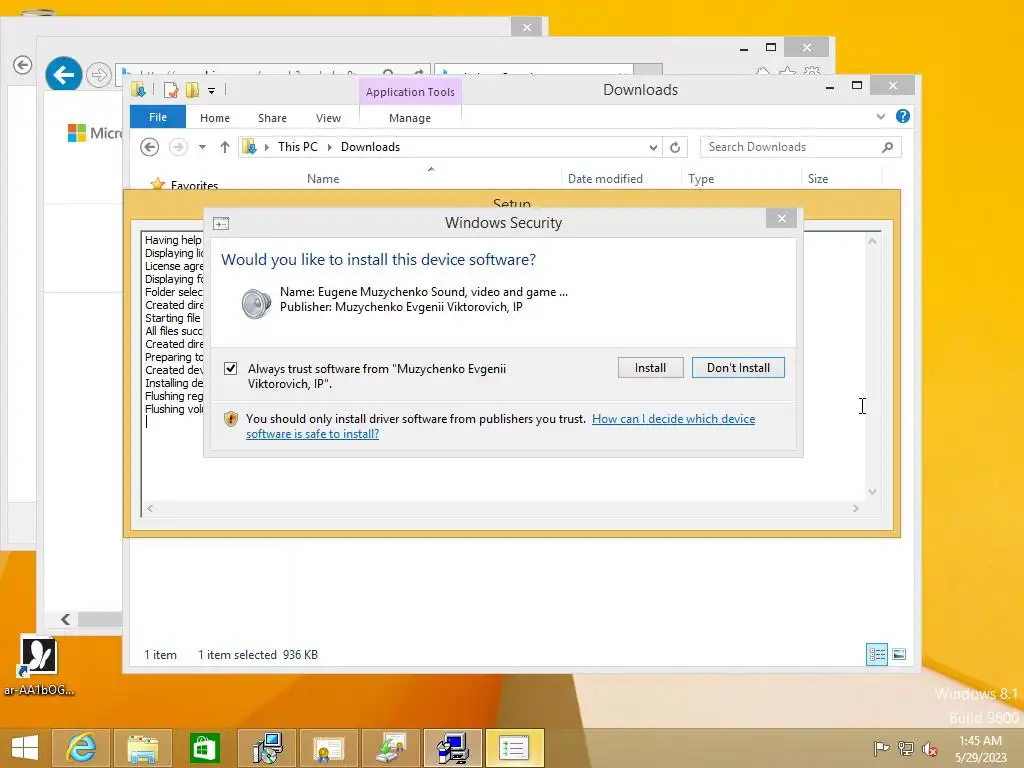Image resolution: width=1024 pixels, height=768 pixels.
Task: Click the muted speaker icon in tray
Action: [929, 748]
